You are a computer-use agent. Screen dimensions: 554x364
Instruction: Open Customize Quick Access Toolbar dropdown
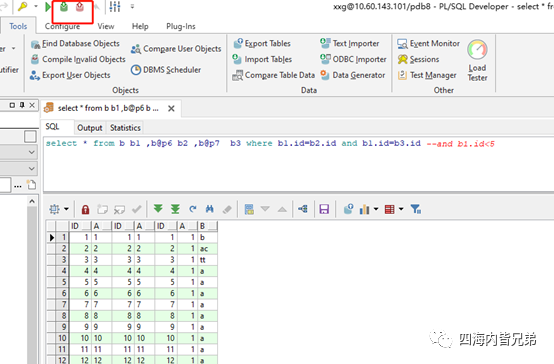[x=132, y=6]
